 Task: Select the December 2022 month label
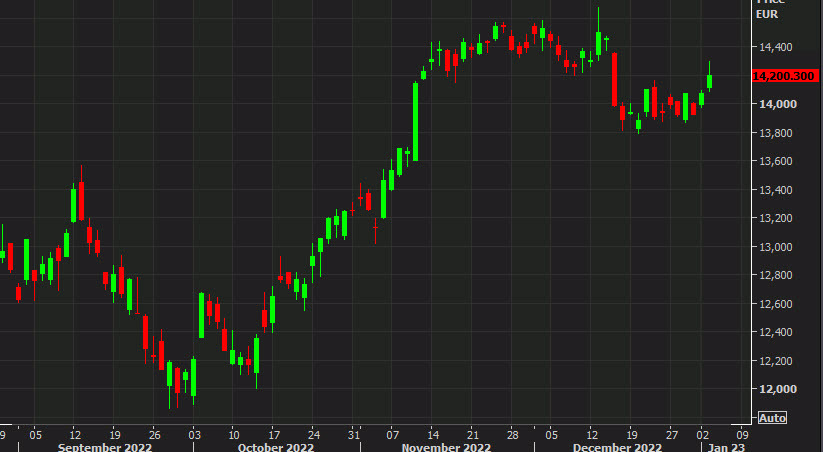coord(617,447)
